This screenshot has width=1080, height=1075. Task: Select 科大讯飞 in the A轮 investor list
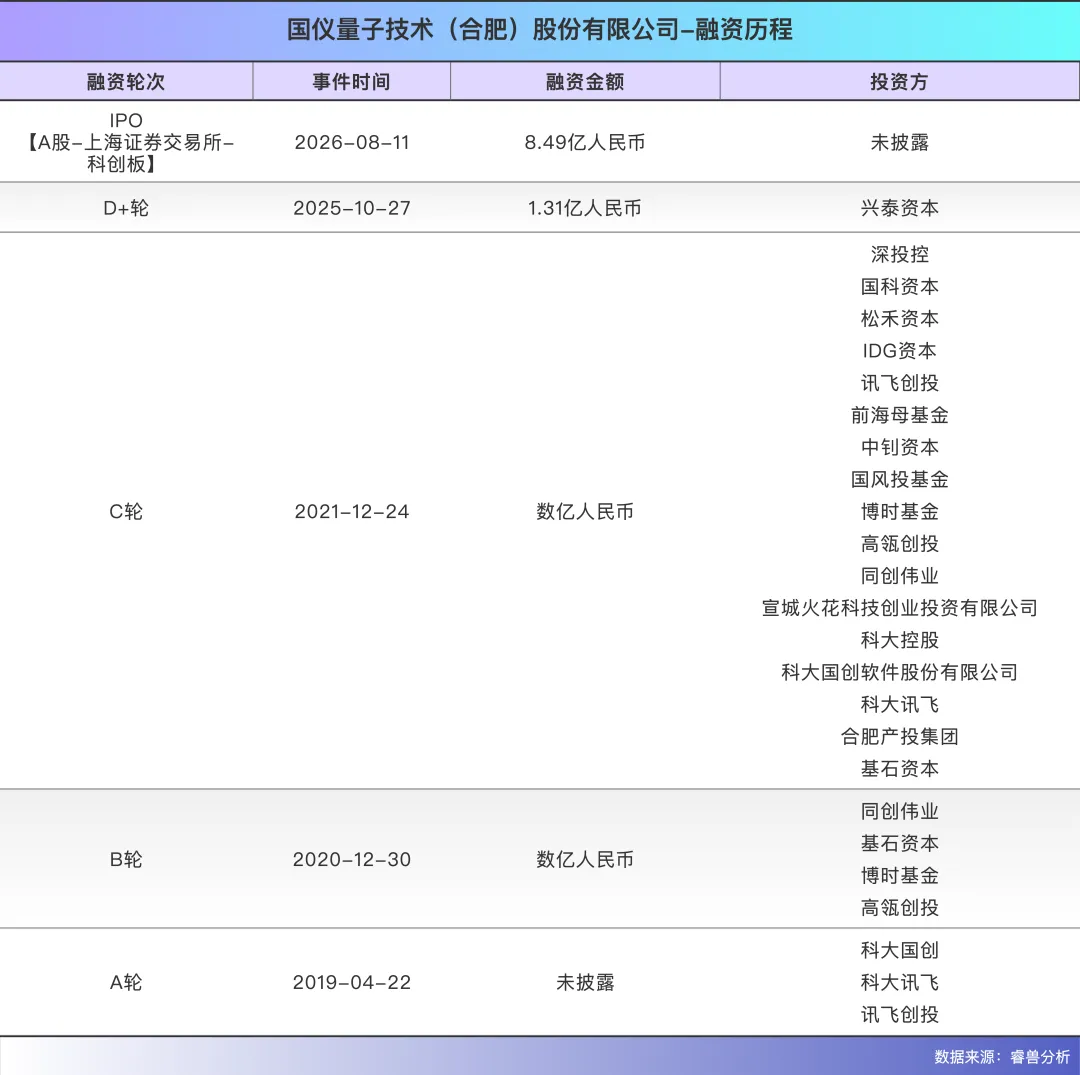pyautogui.click(x=900, y=982)
